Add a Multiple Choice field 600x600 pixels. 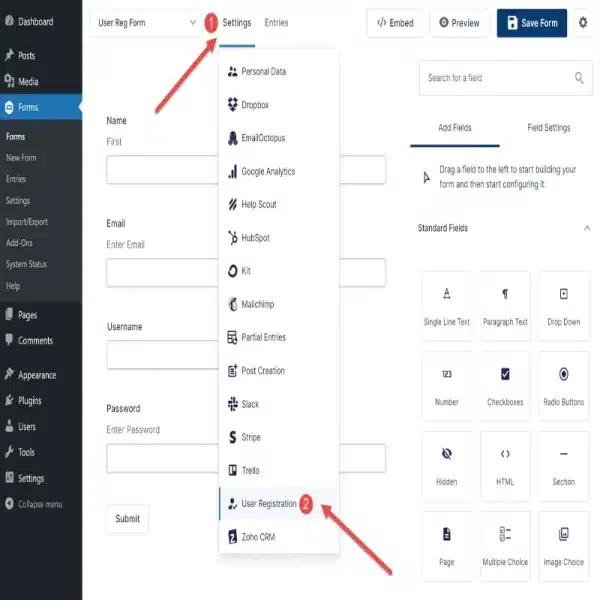click(x=505, y=546)
